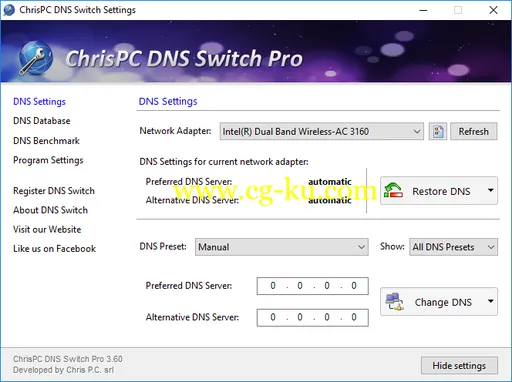The image size is (512, 382).
Task: Open About DNS Switch page
Action: pyautogui.click(x=50, y=210)
